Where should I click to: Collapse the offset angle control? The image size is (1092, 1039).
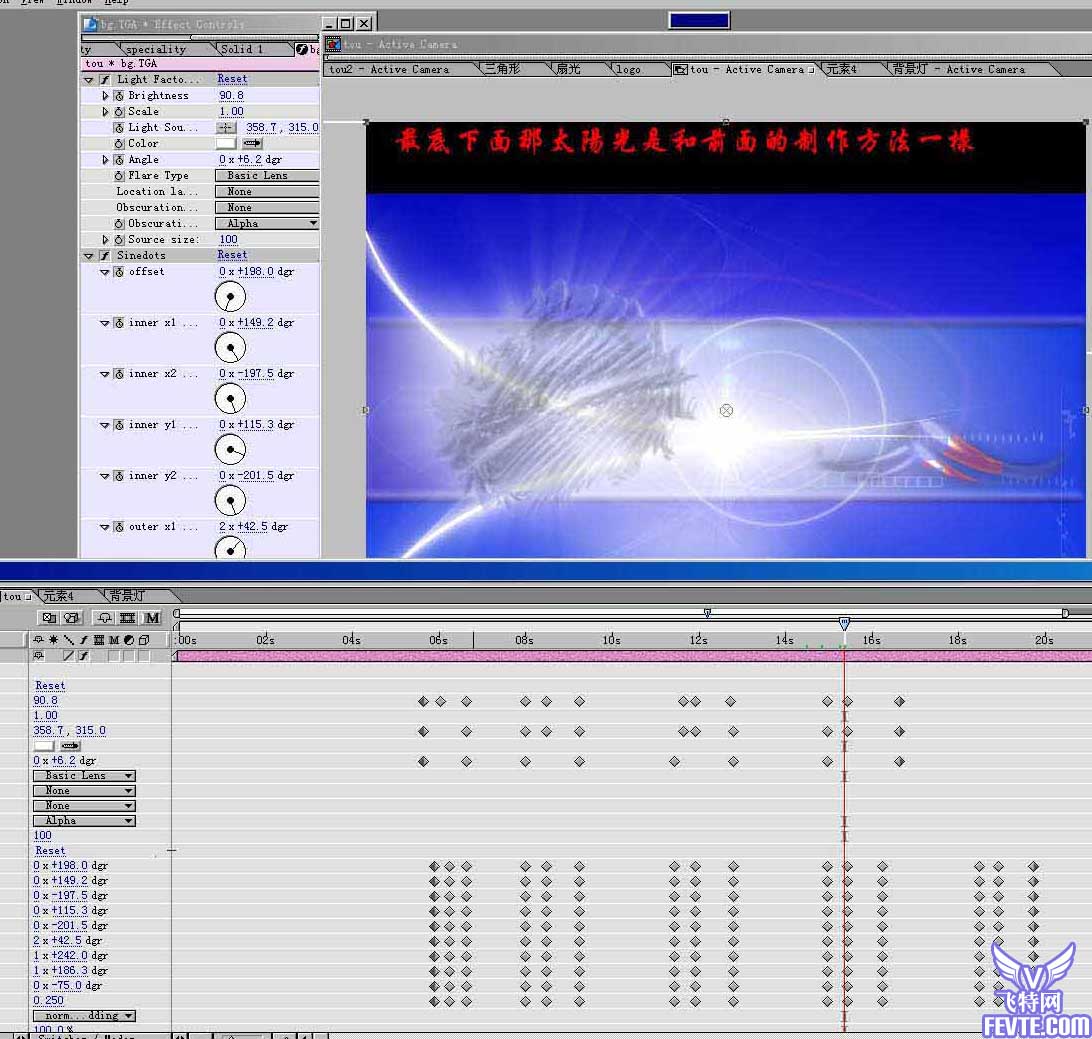pyautogui.click(x=104, y=272)
